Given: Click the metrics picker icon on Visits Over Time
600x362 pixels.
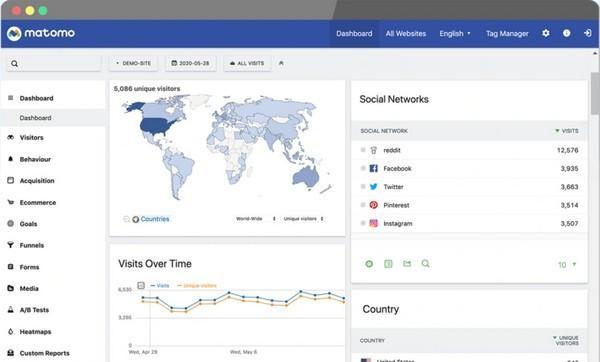Looking at the screenshot, I should tap(141, 285).
